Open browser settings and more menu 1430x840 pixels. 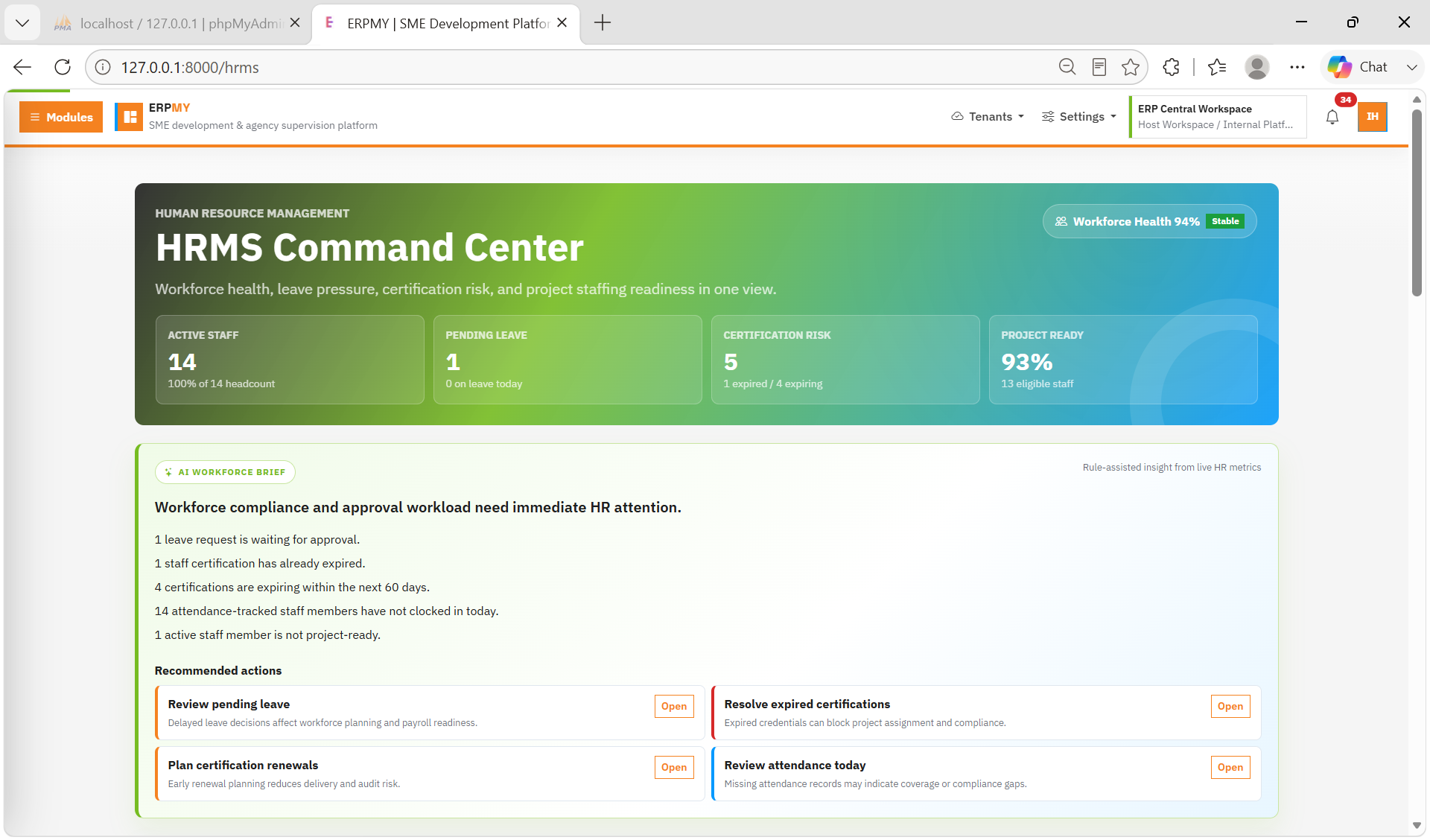point(1297,67)
